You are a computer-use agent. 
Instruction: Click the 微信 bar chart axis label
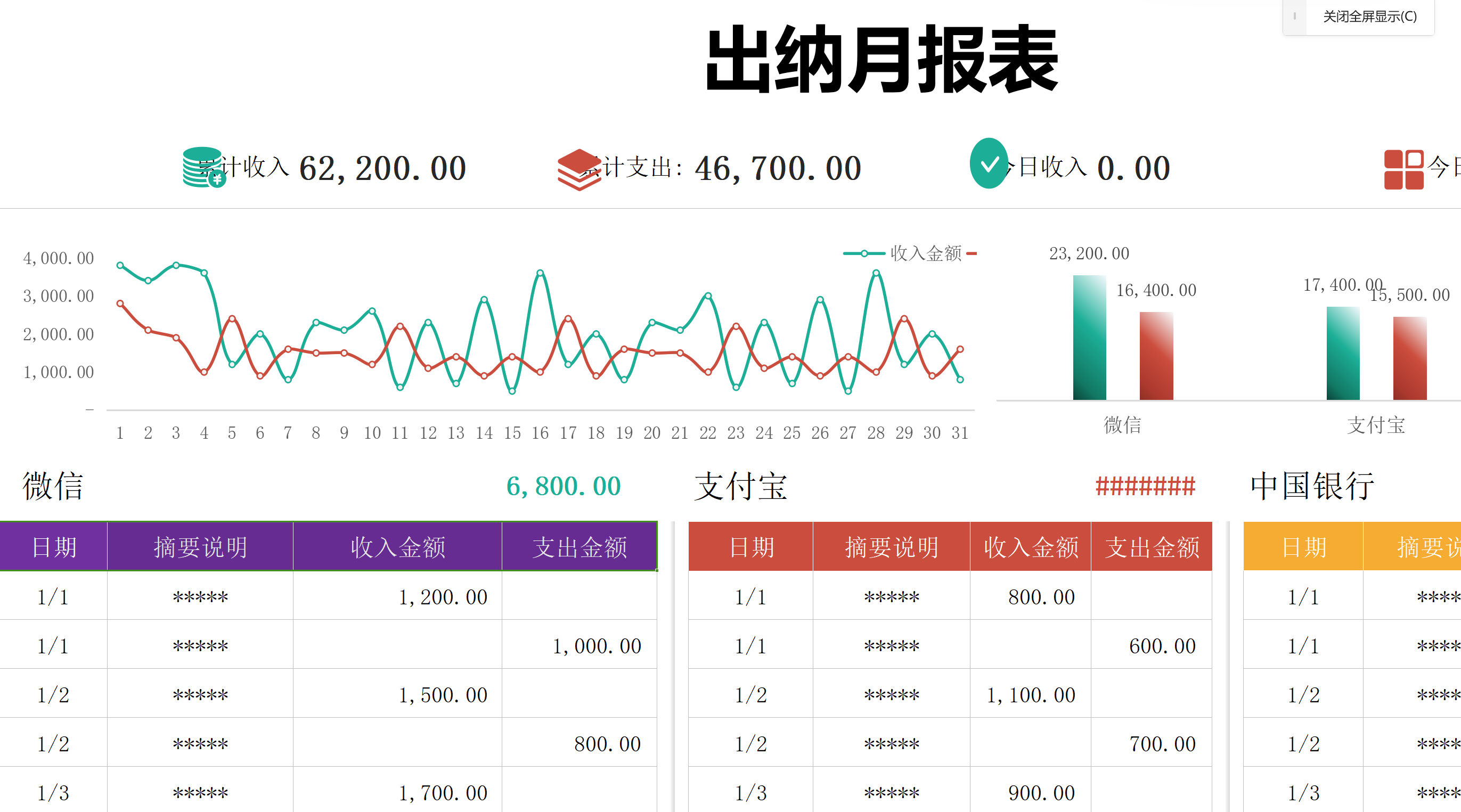click(1122, 425)
